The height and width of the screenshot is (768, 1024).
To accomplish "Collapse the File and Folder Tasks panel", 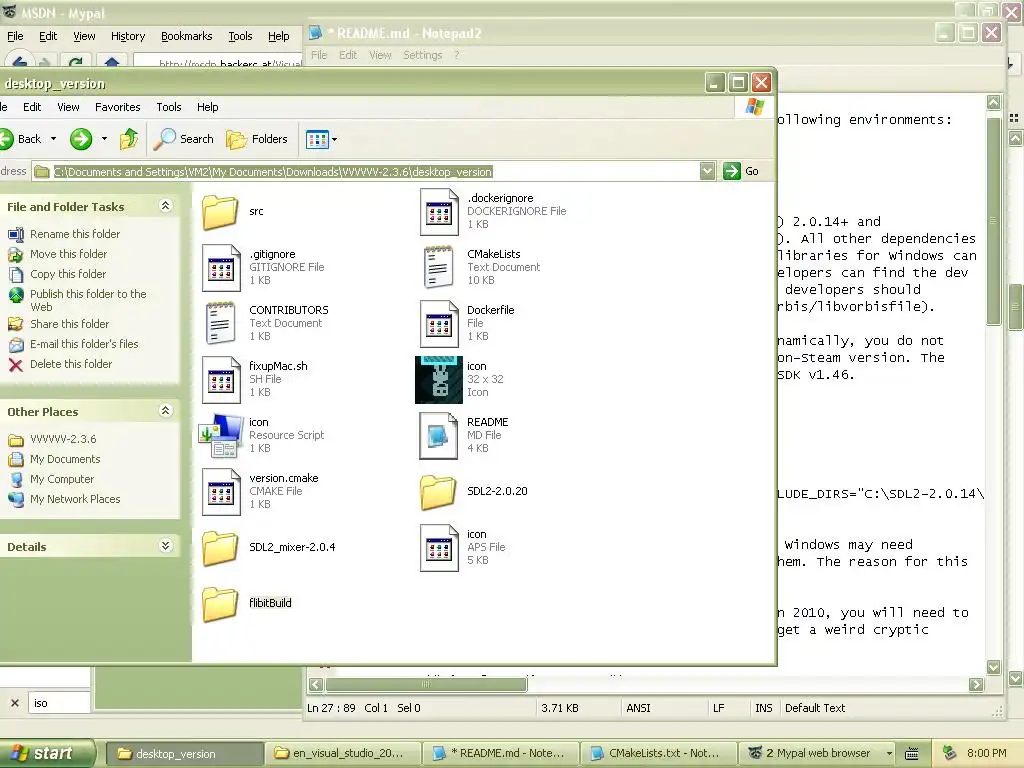I will 165,206.
